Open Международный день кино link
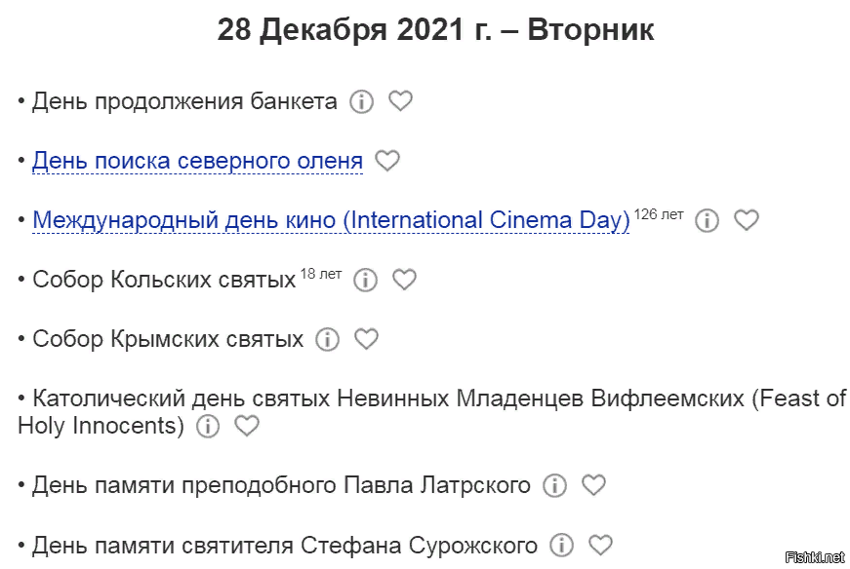This screenshot has width=850, height=569. point(331,220)
